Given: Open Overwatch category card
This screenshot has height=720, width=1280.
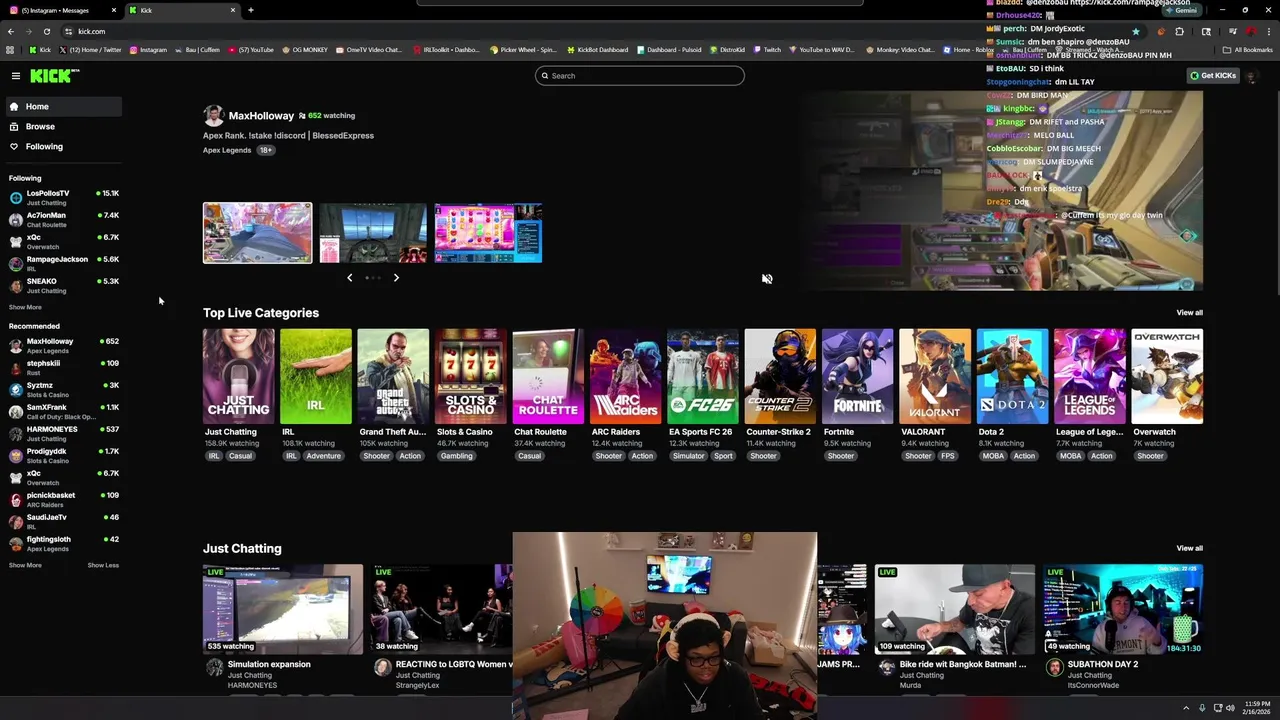Looking at the screenshot, I should coord(1167,376).
